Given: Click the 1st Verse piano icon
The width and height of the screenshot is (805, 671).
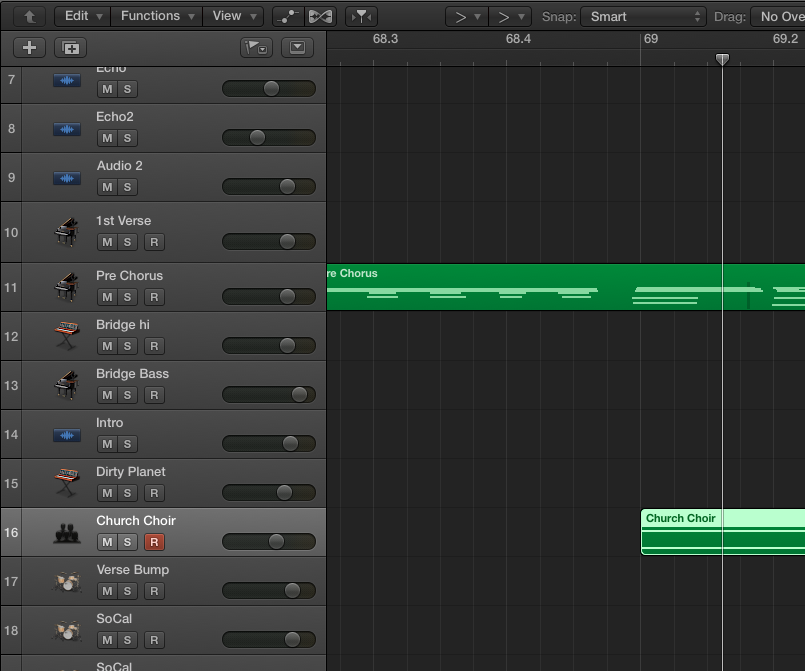Looking at the screenshot, I should [x=67, y=232].
